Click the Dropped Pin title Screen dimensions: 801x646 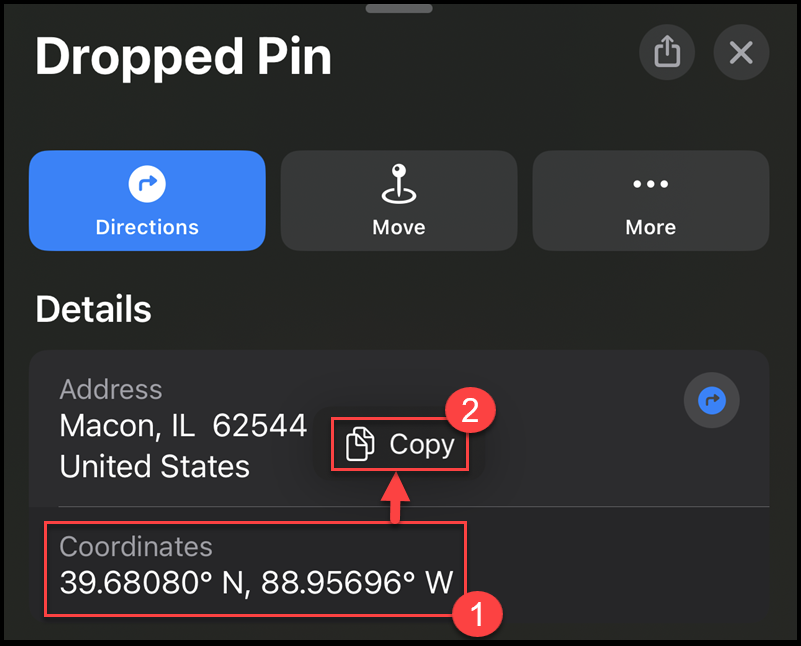[x=183, y=57]
